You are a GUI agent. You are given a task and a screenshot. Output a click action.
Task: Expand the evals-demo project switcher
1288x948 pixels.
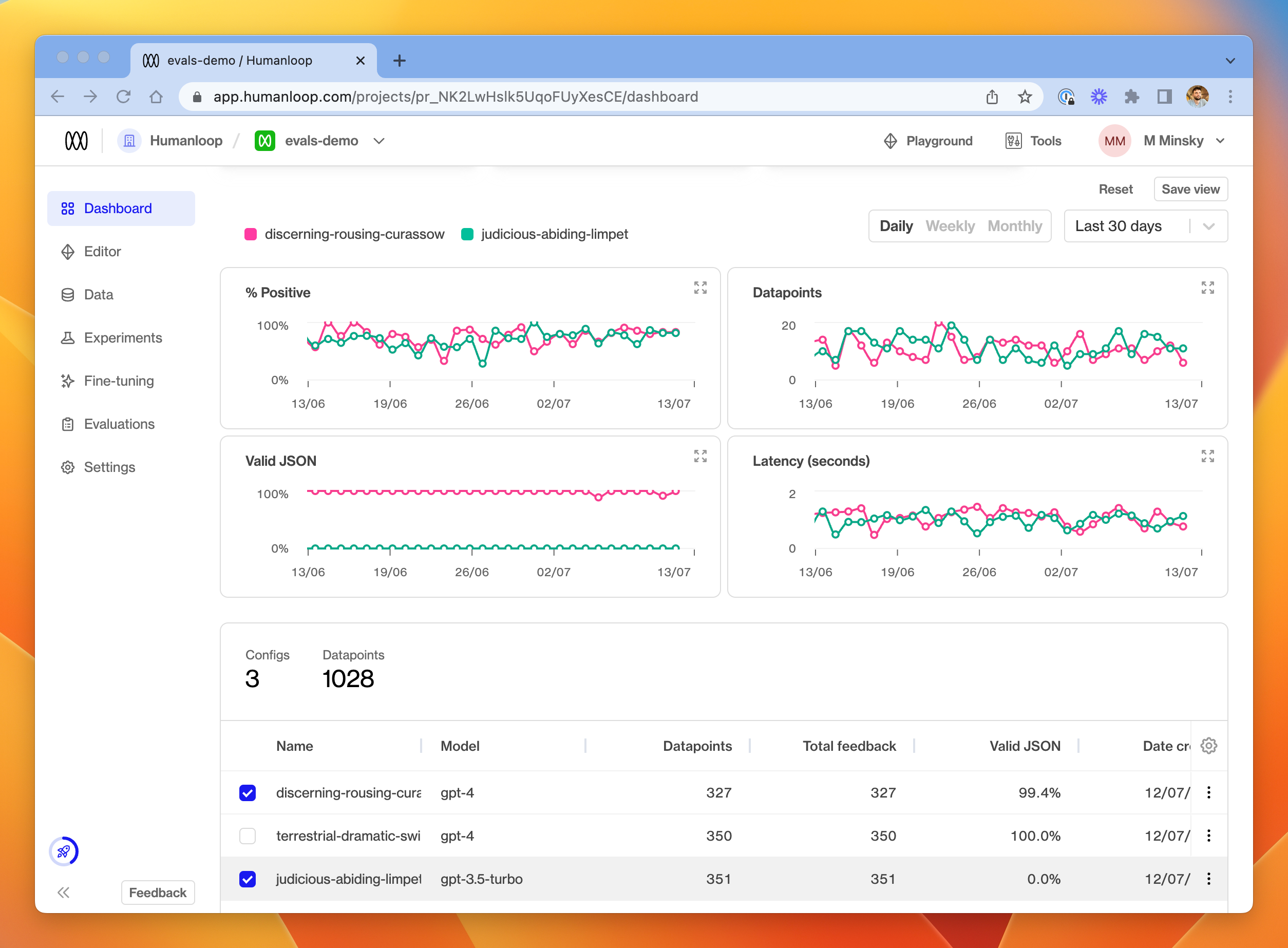[x=378, y=141]
